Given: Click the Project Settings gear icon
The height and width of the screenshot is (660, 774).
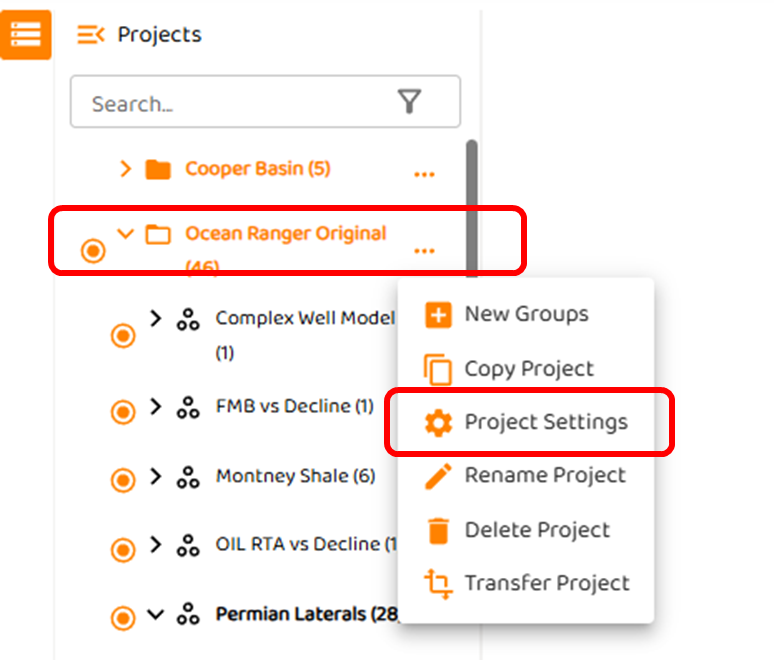Looking at the screenshot, I should (x=438, y=422).
